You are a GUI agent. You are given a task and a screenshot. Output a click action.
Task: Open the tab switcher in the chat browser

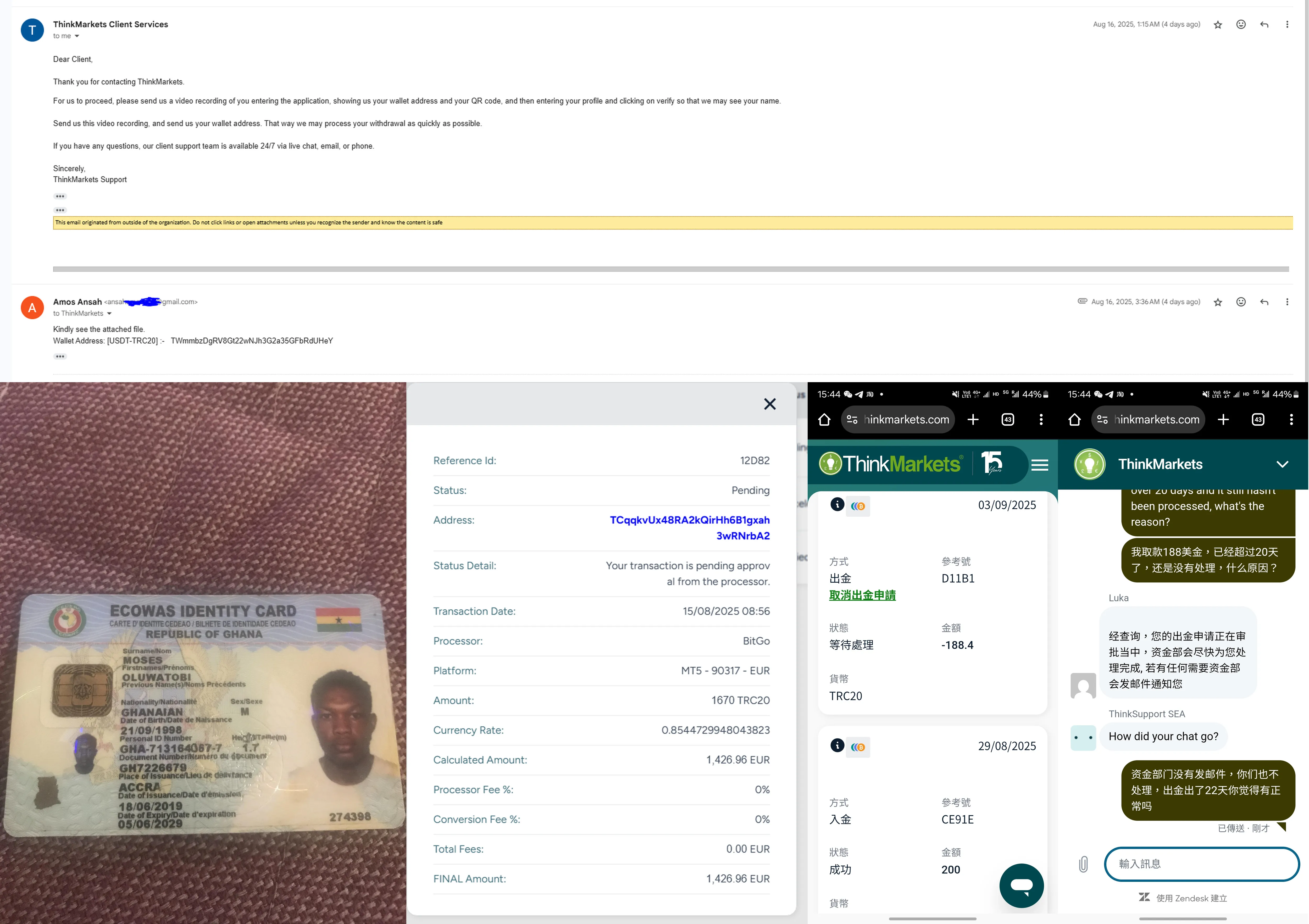(1258, 420)
